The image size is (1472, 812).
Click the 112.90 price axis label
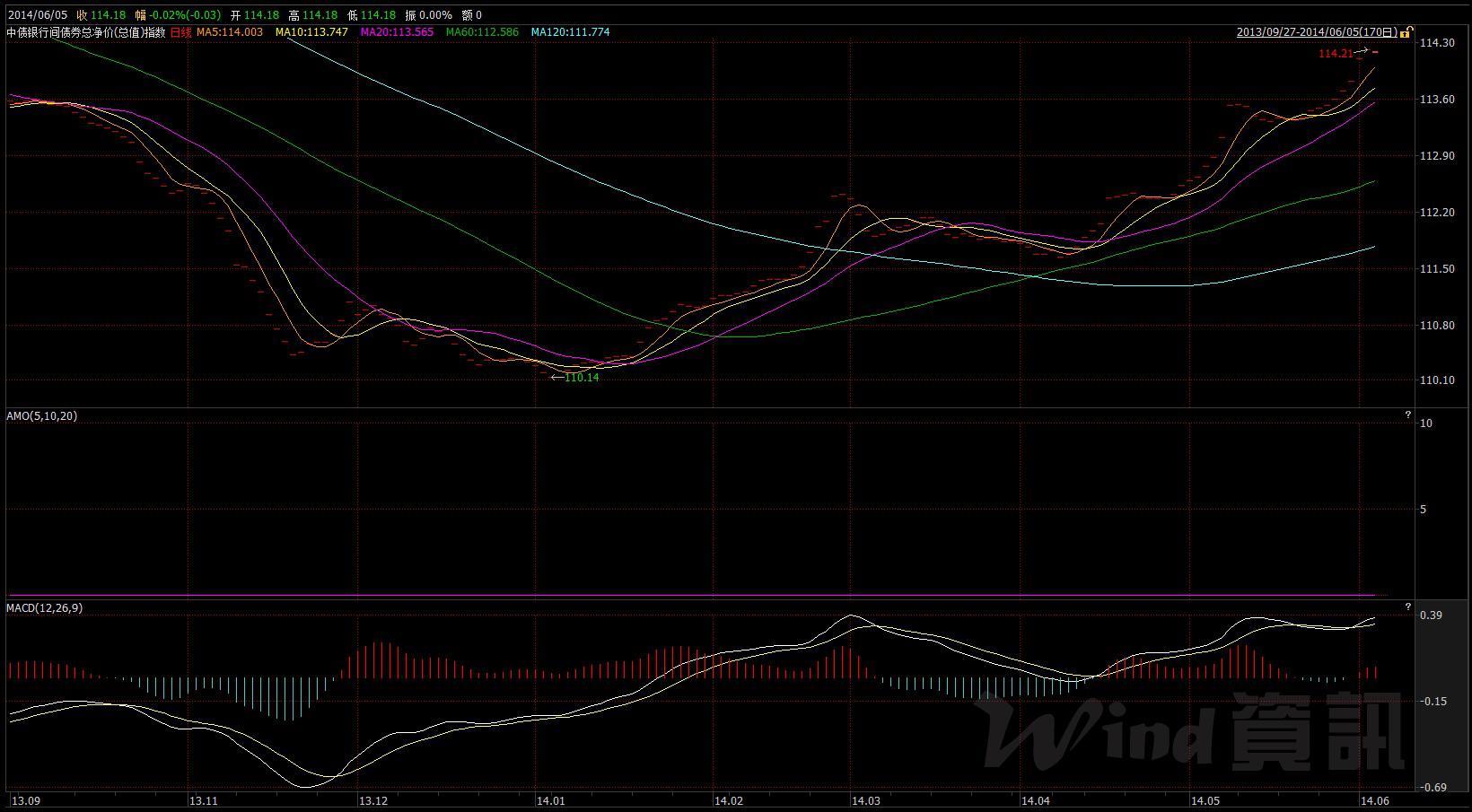(1437, 156)
